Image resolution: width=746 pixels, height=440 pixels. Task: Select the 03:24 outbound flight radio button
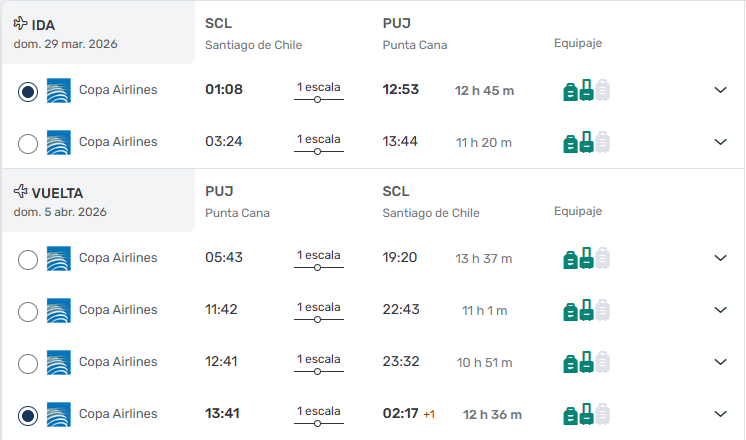[x=28, y=143]
